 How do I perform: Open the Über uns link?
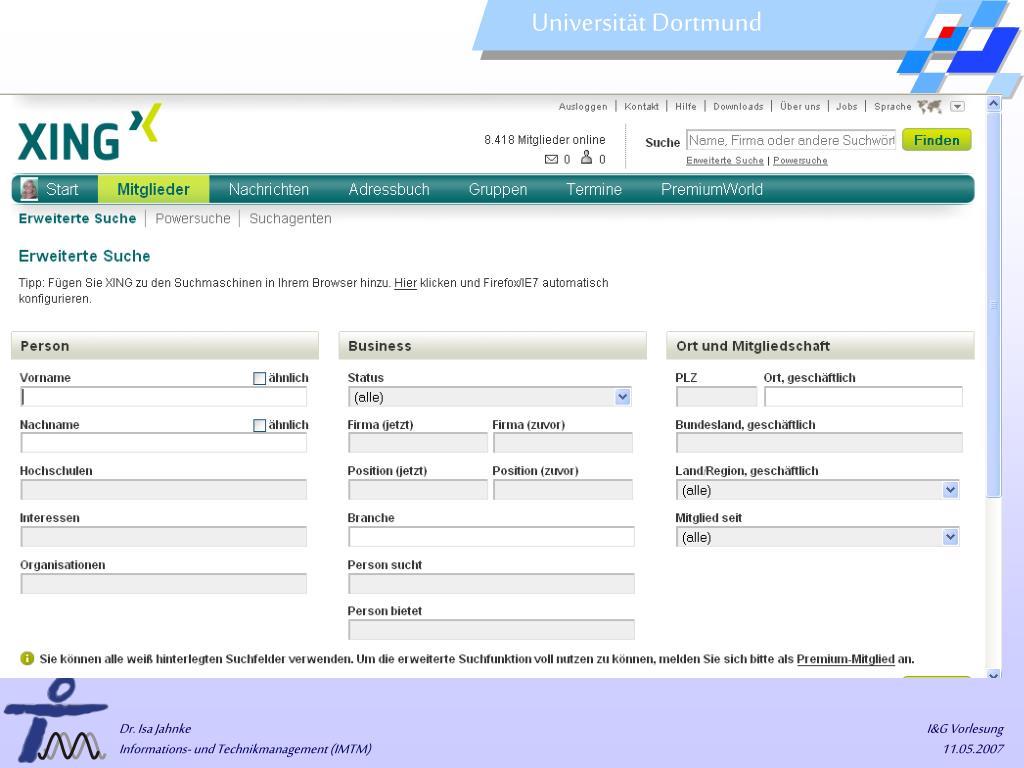point(800,106)
